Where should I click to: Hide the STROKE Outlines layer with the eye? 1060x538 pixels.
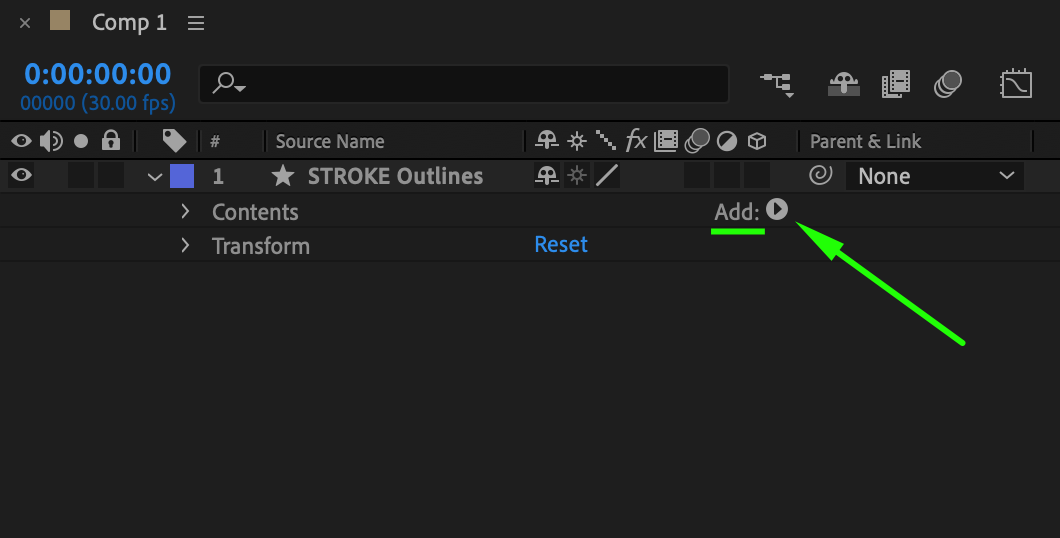click(x=21, y=176)
